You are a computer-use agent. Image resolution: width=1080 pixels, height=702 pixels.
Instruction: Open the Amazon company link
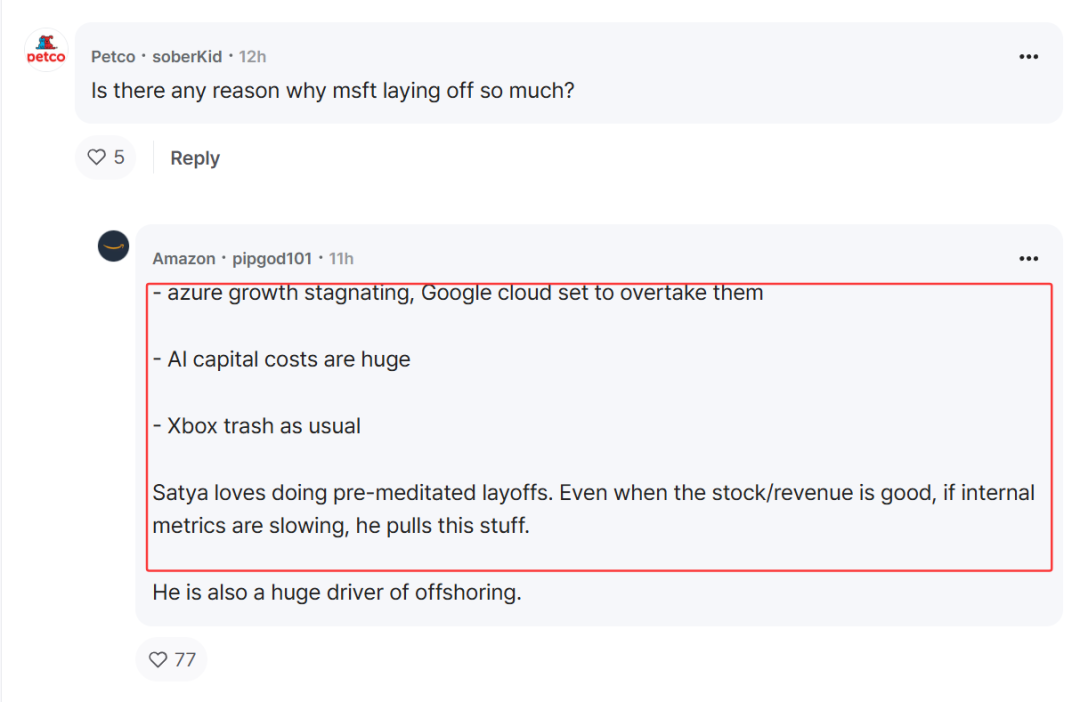pos(184,258)
